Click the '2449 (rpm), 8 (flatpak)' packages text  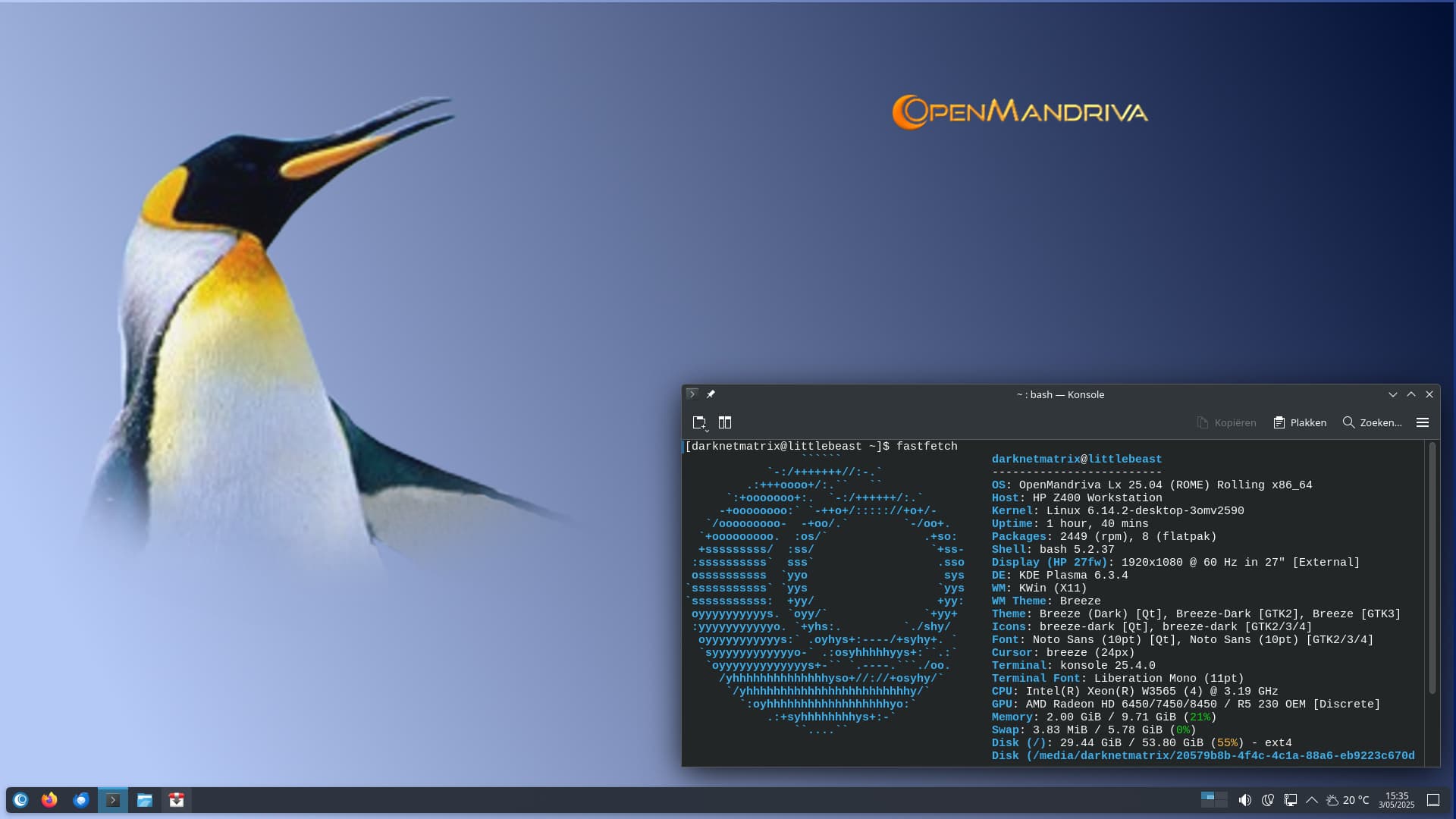pyautogui.click(x=1138, y=536)
